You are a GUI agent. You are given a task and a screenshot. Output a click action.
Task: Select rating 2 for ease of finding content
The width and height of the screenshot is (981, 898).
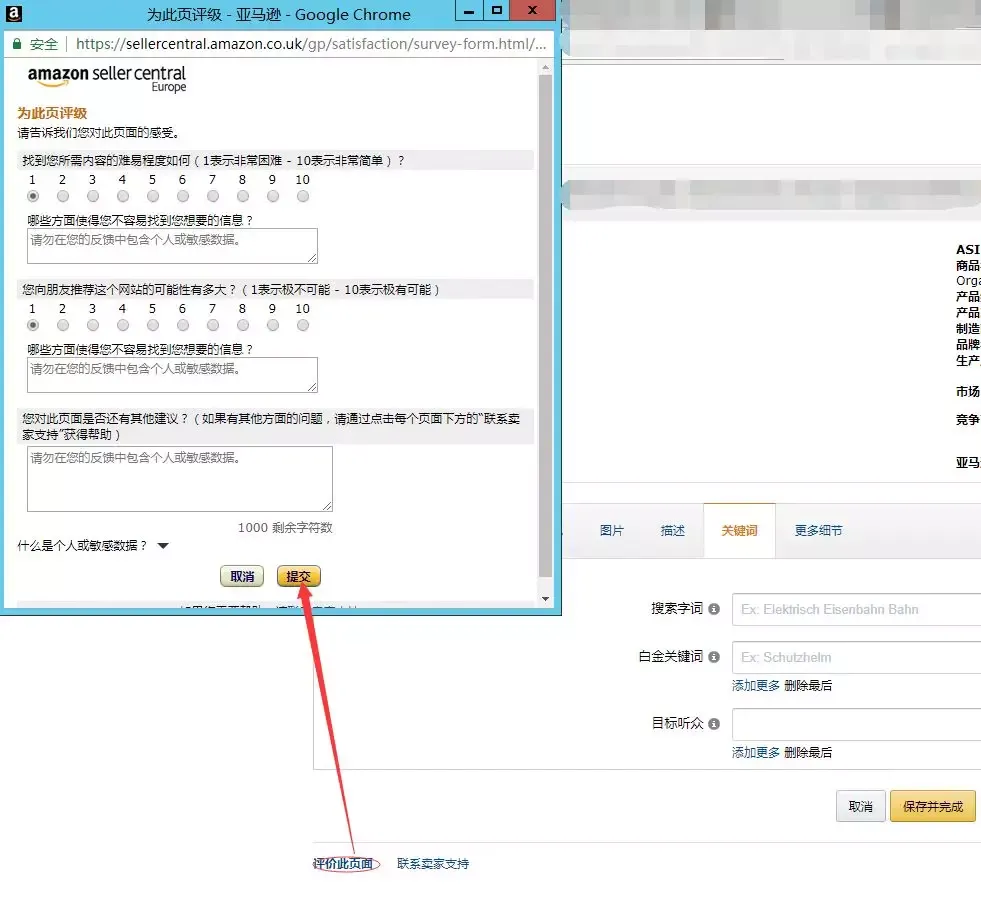(63, 196)
